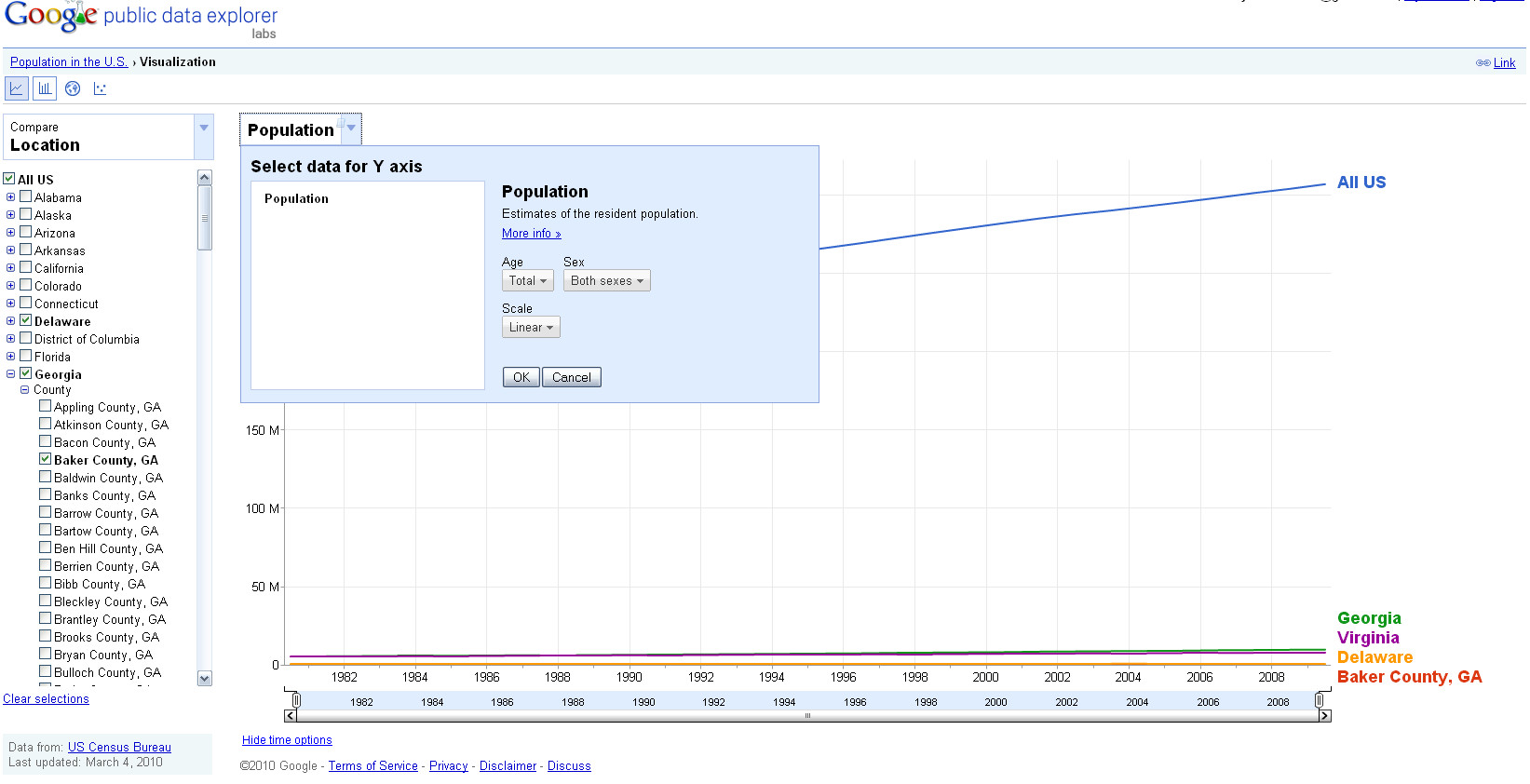Click the location list scrollbar thumb
This screenshot has width=1530, height=784.
tap(205, 218)
